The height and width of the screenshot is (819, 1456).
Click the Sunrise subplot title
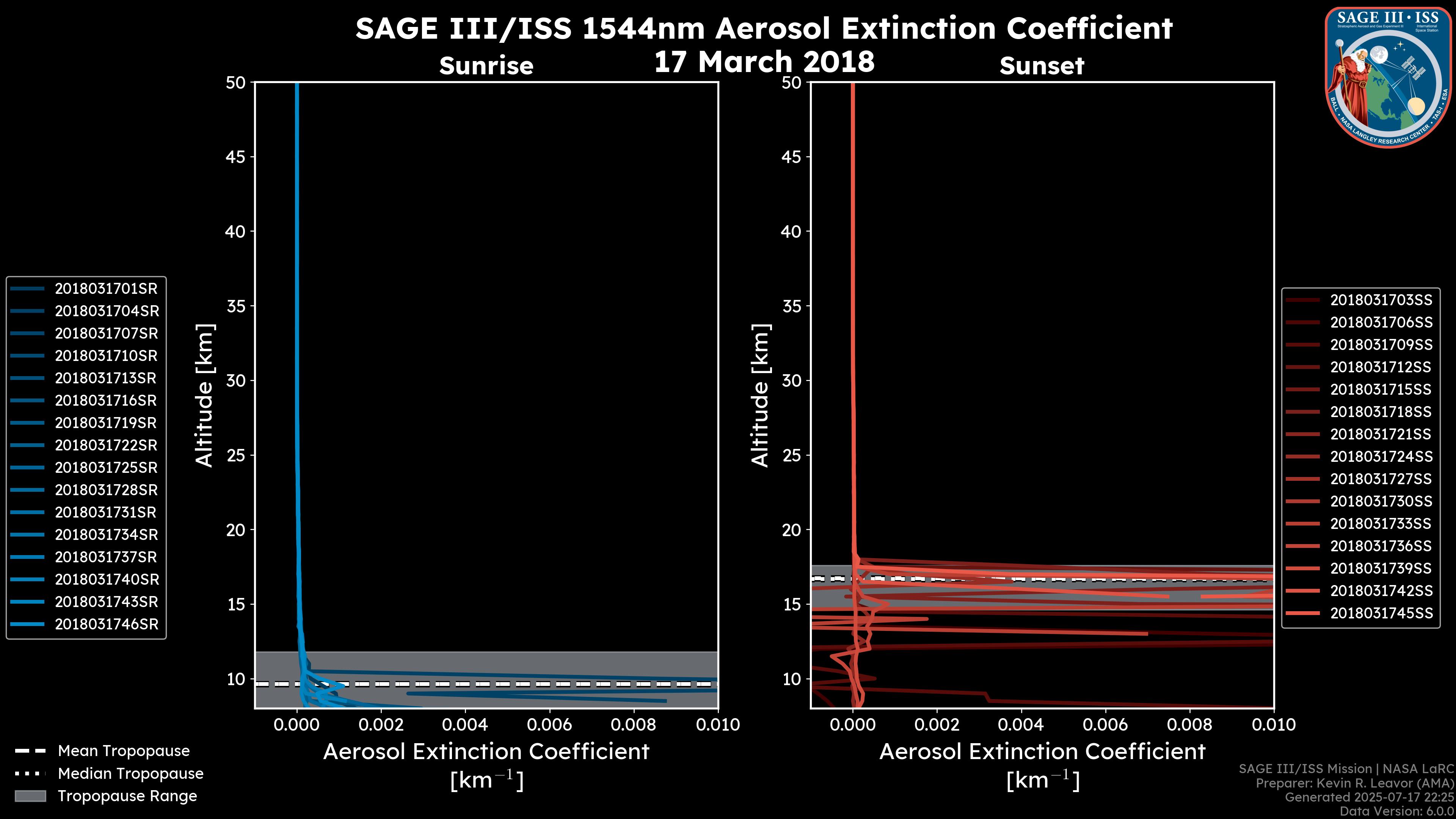click(x=486, y=66)
